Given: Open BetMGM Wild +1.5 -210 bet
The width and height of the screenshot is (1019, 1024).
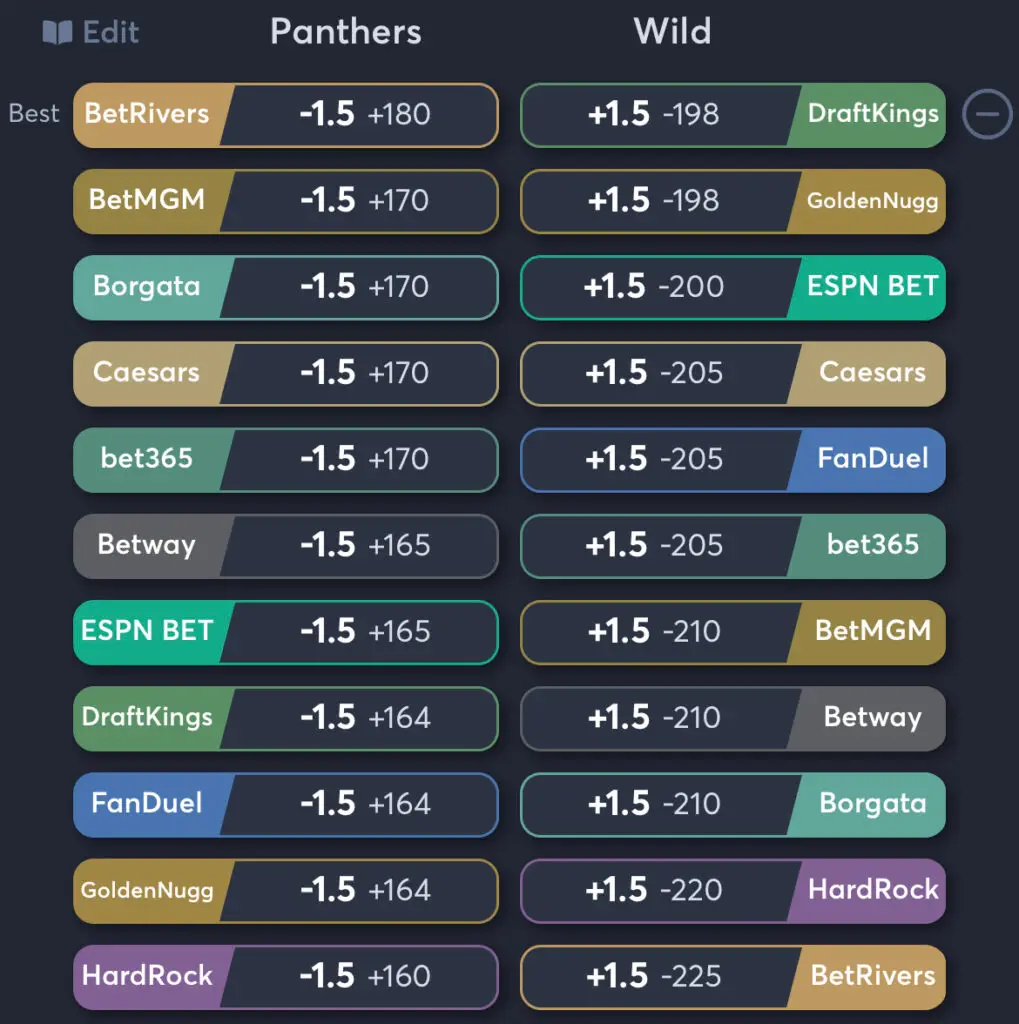Looking at the screenshot, I should click(x=733, y=632).
